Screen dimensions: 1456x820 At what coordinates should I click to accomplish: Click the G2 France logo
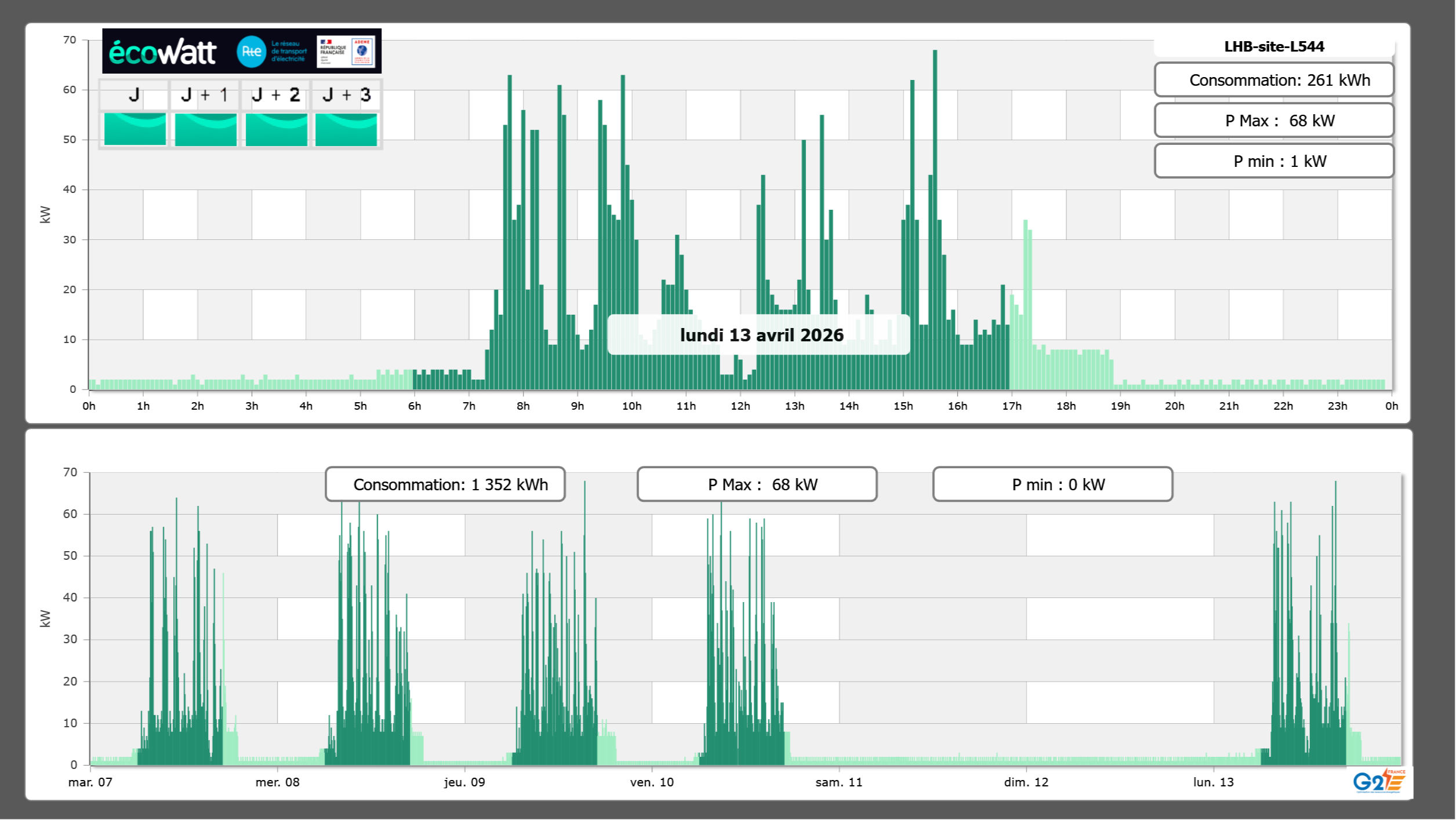1378,781
